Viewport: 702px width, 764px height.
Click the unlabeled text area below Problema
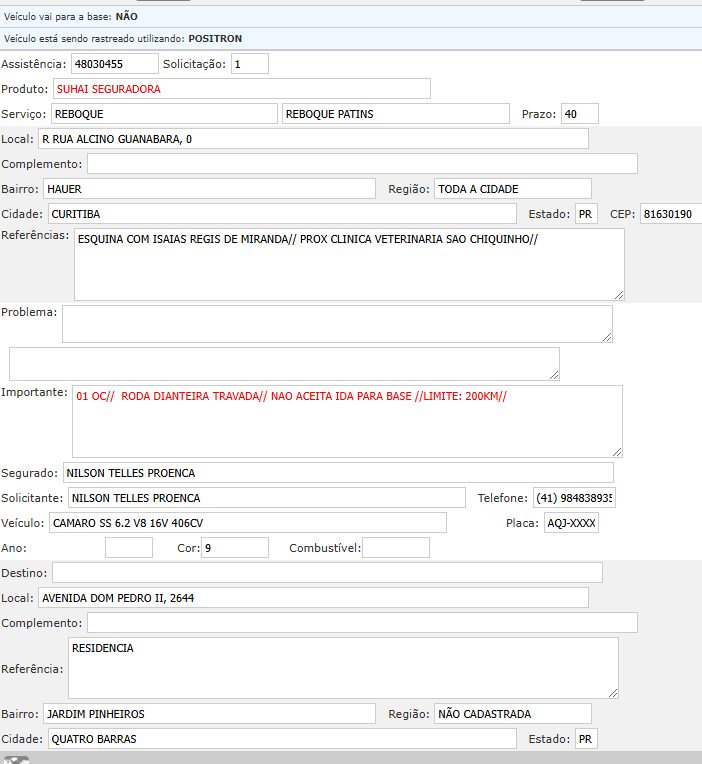(284, 364)
